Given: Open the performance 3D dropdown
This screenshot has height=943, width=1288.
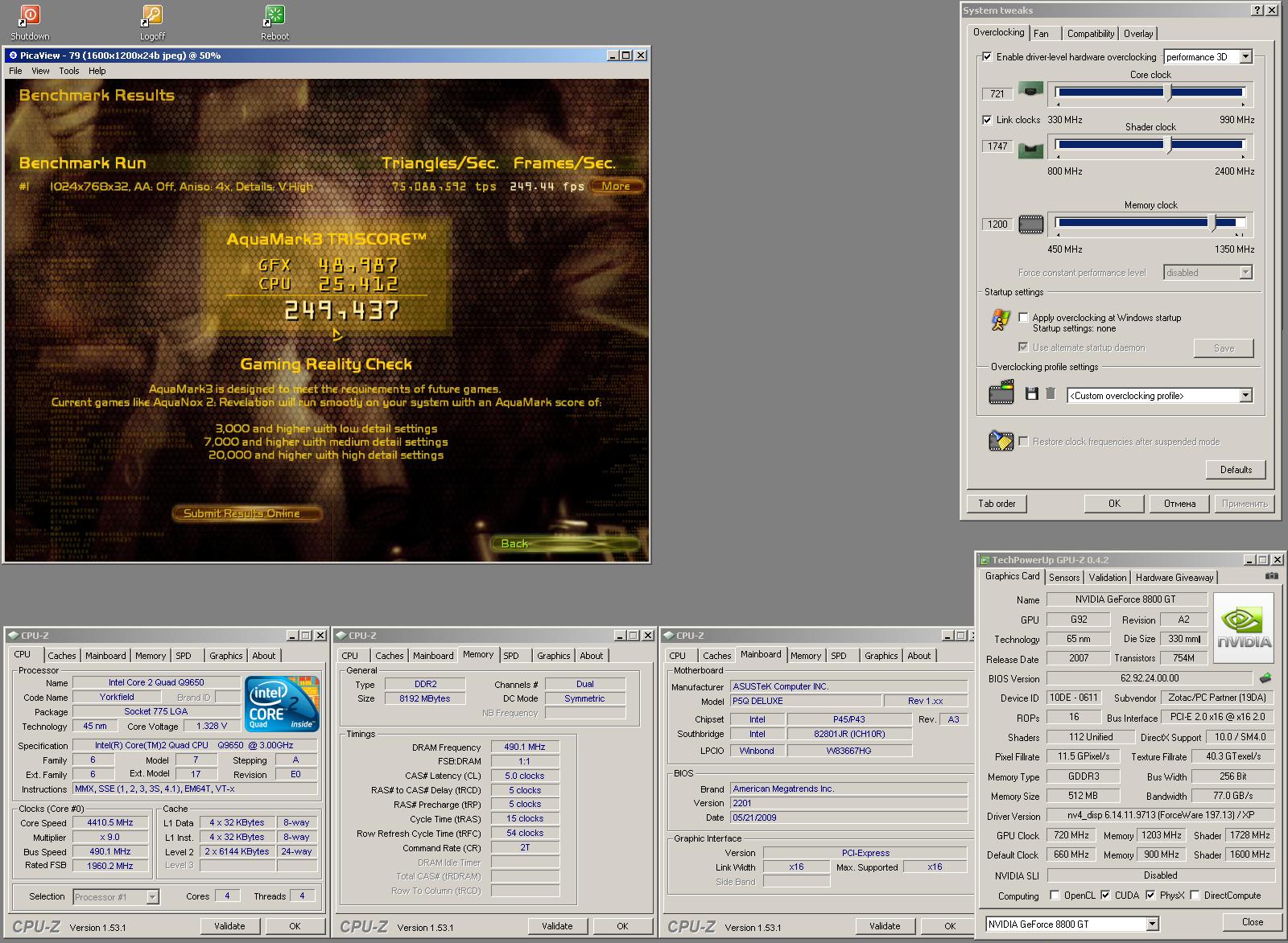Looking at the screenshot, I should tap(1246, 57).
